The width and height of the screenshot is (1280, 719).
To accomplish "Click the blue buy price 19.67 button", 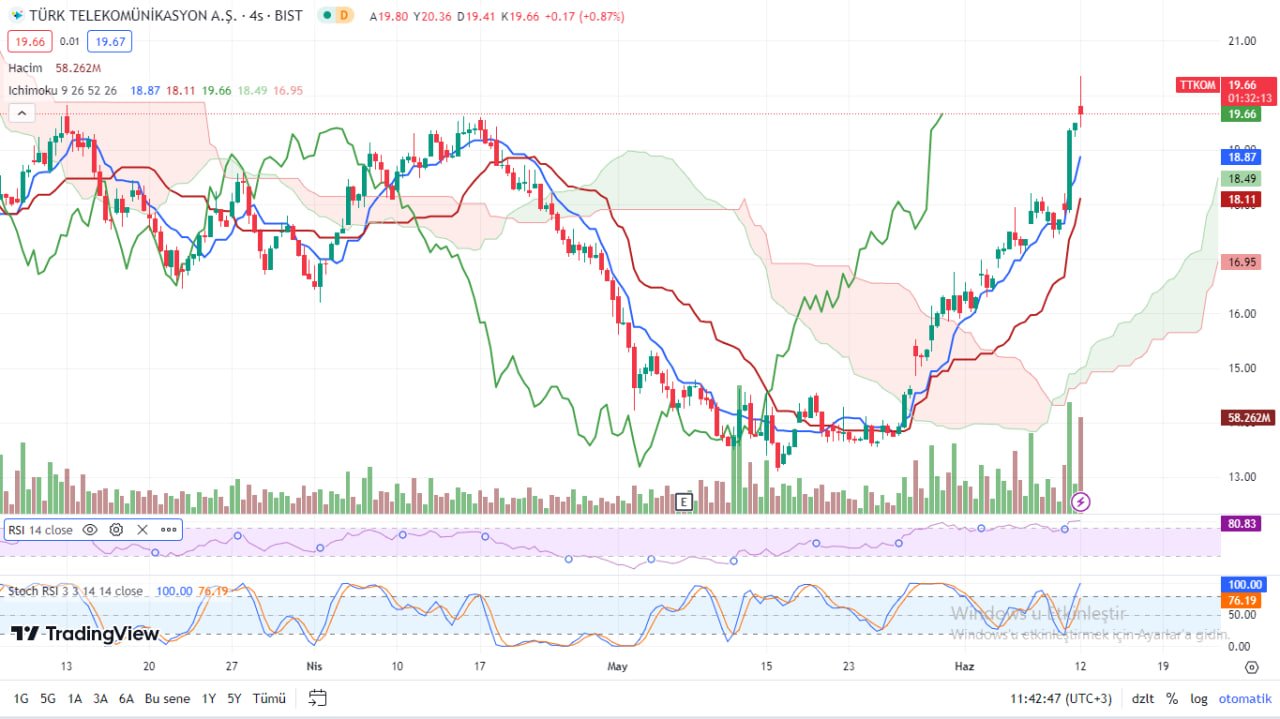I will pos(108,42).
